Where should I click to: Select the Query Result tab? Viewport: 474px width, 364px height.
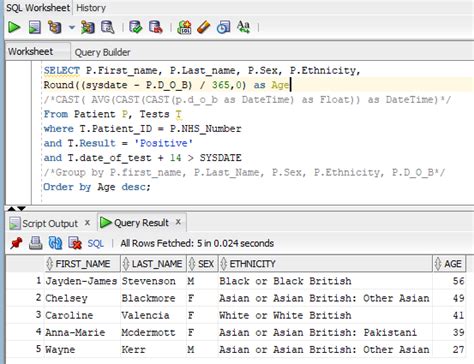[x=141, y=222]
